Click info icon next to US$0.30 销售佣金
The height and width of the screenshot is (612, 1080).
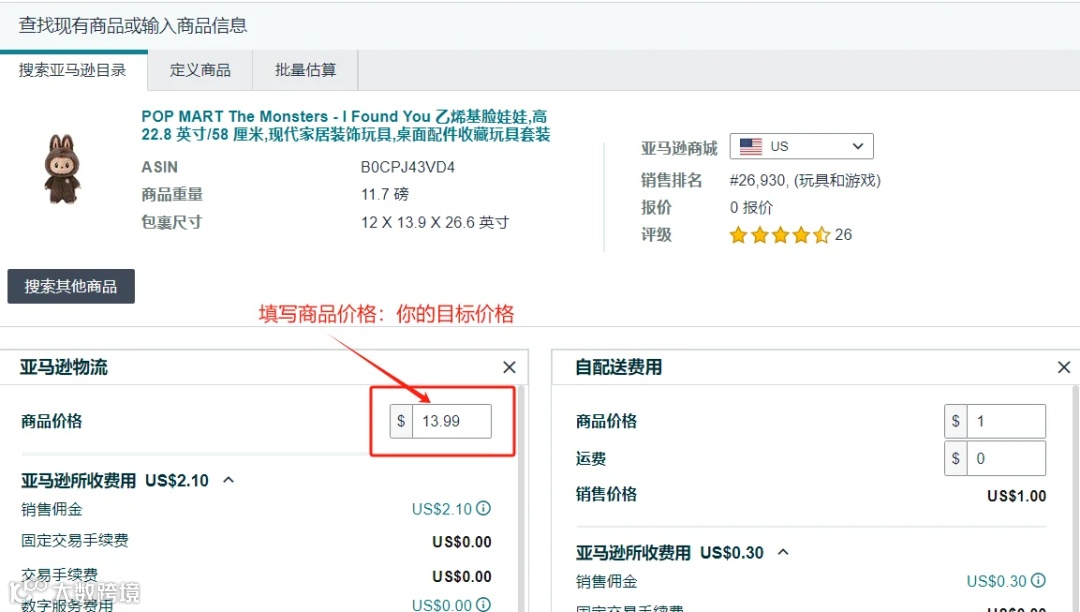(1038, 580)
